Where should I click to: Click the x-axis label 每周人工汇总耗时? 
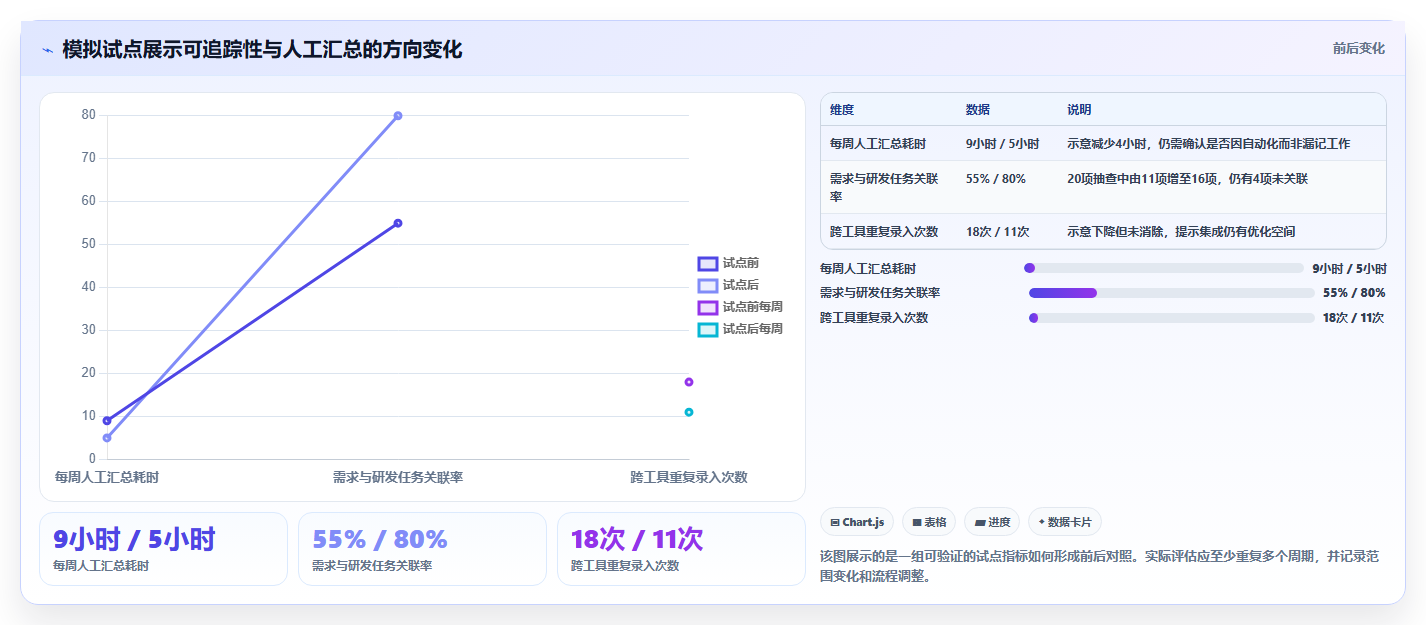pyautogui.click(x=107, y=477)
